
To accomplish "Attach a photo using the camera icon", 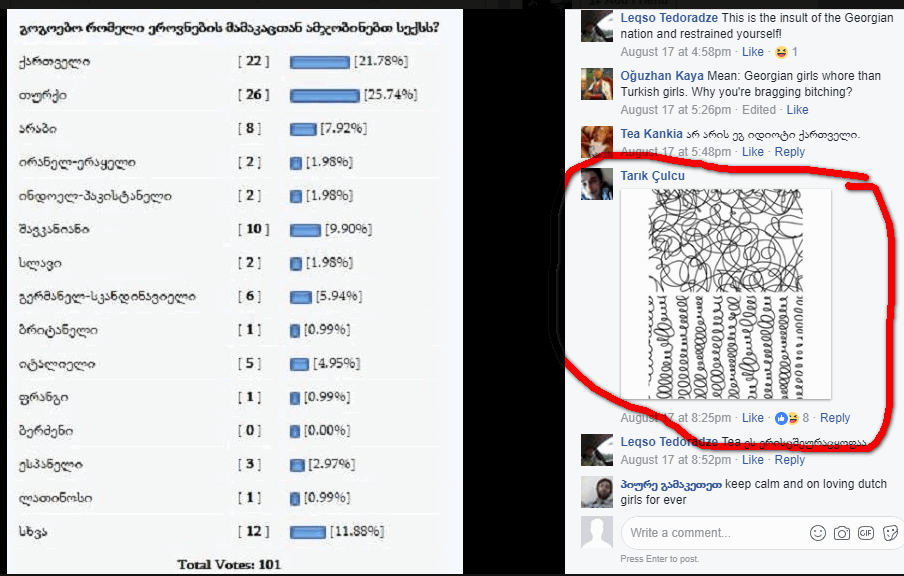I will pos(842,533).
